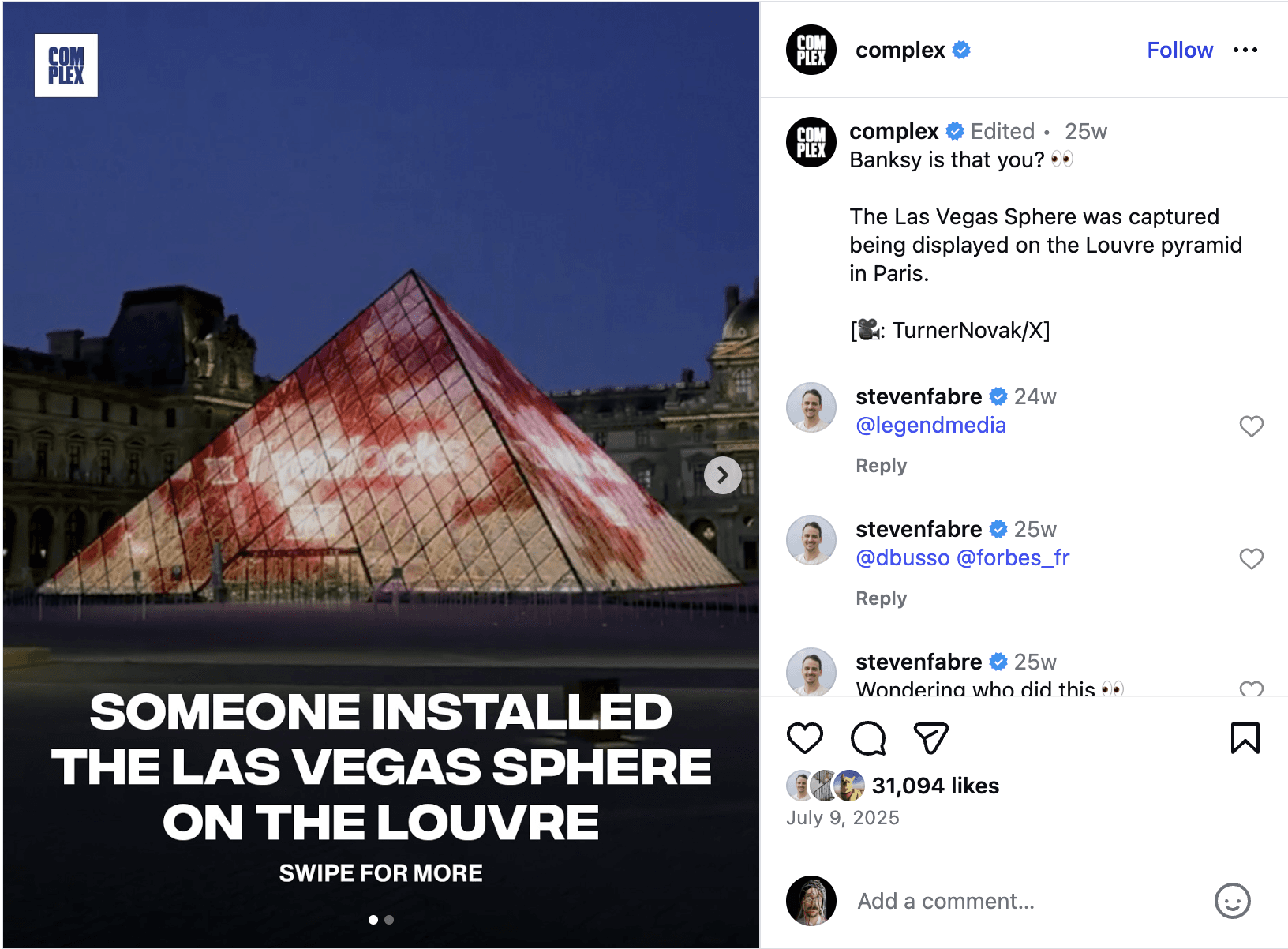This screenshot has width=1288, height=949.
Task: Save post with bookmark icon
Action: [x=1245, y=738]
